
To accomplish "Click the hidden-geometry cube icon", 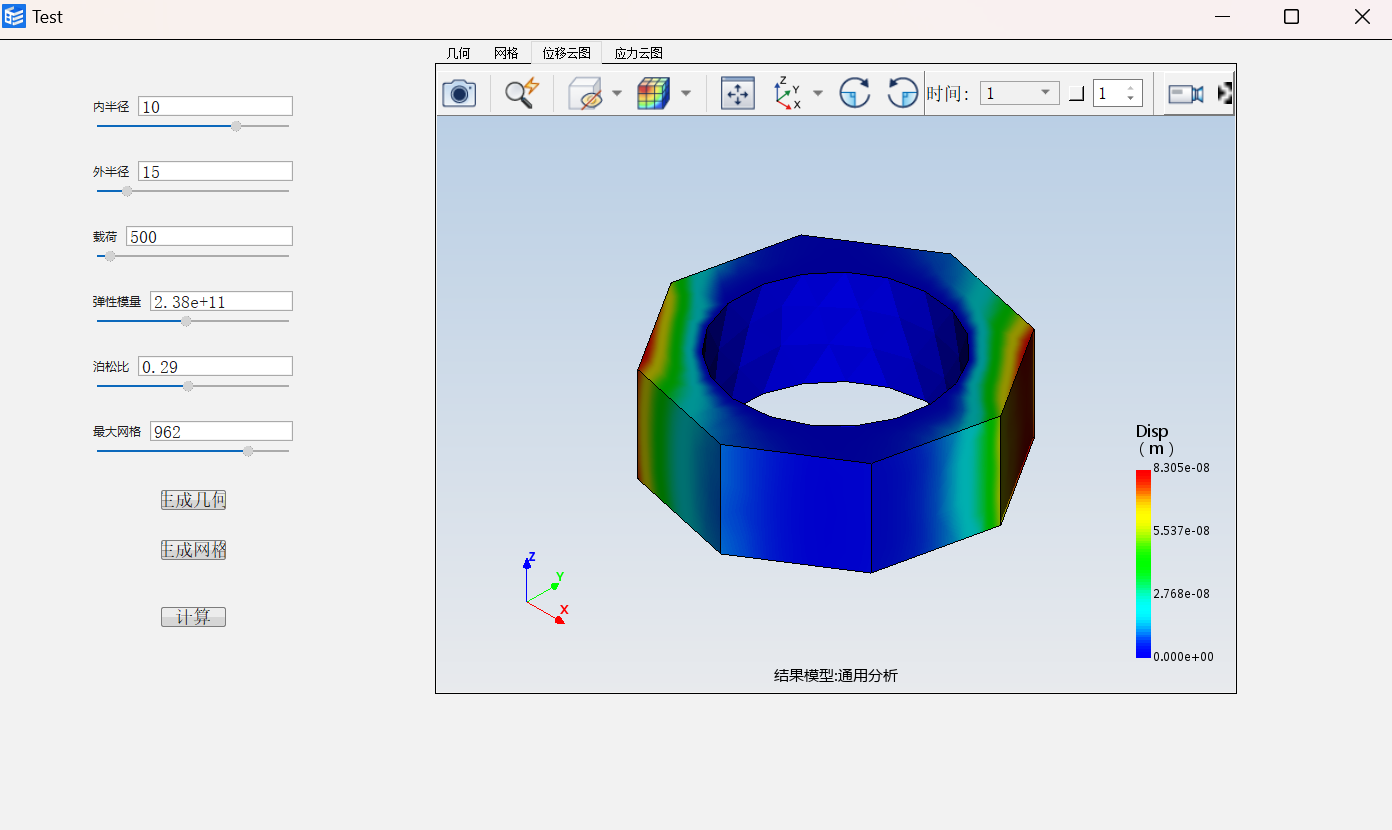I will click(586, 93).
